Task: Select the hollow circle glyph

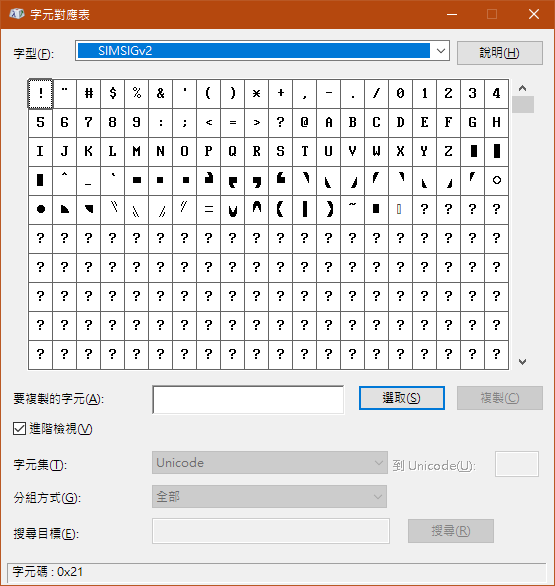Action: tap(496, 181)
